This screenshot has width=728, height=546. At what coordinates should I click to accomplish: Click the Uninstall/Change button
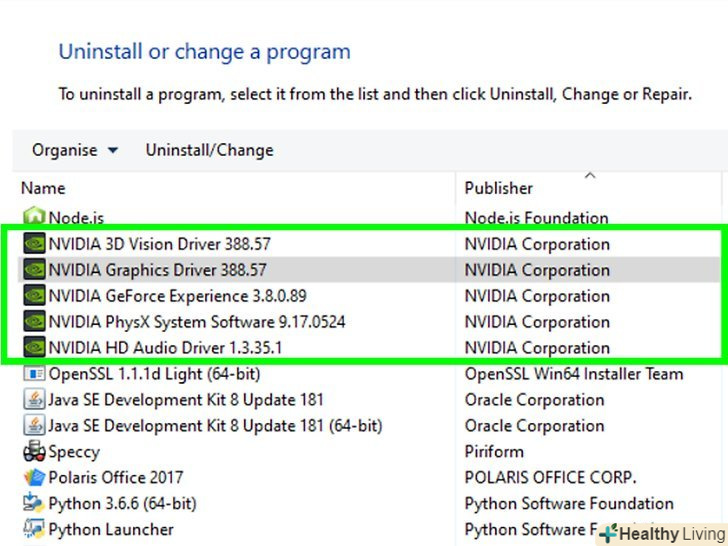tap(209, 150)
